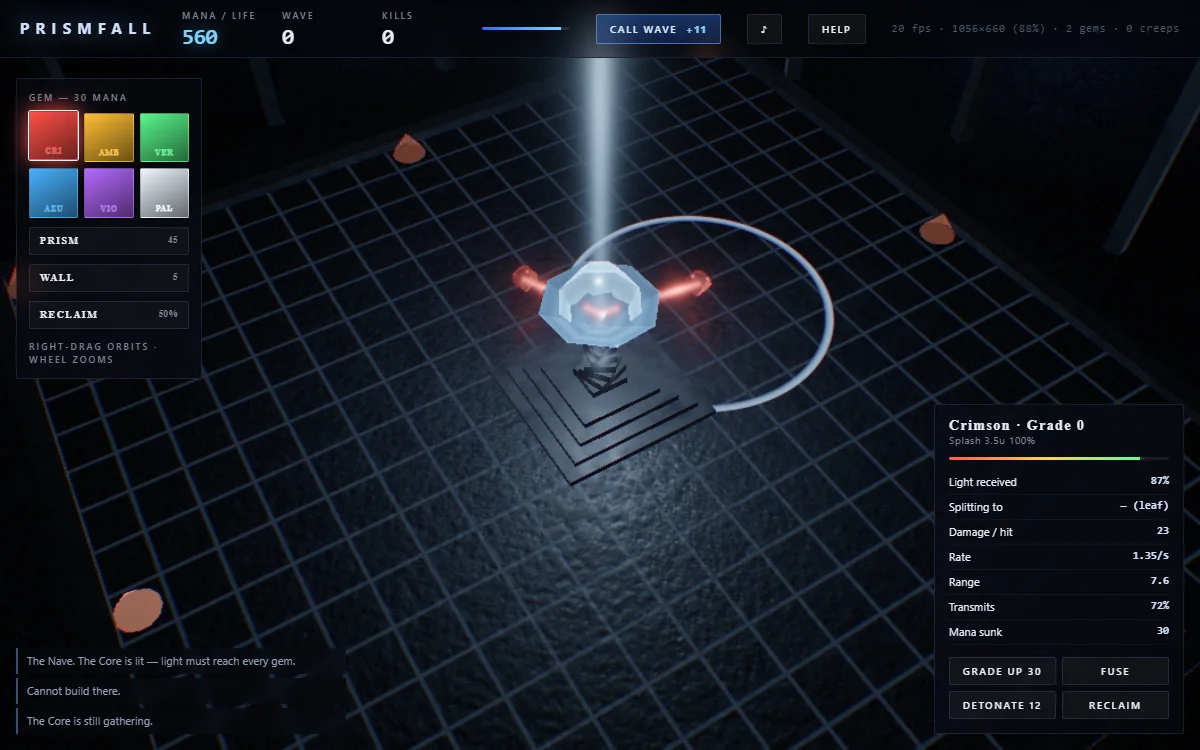
Task: Click the 'Splitting to' leaf row
Action: click(x=1059, y=507)
